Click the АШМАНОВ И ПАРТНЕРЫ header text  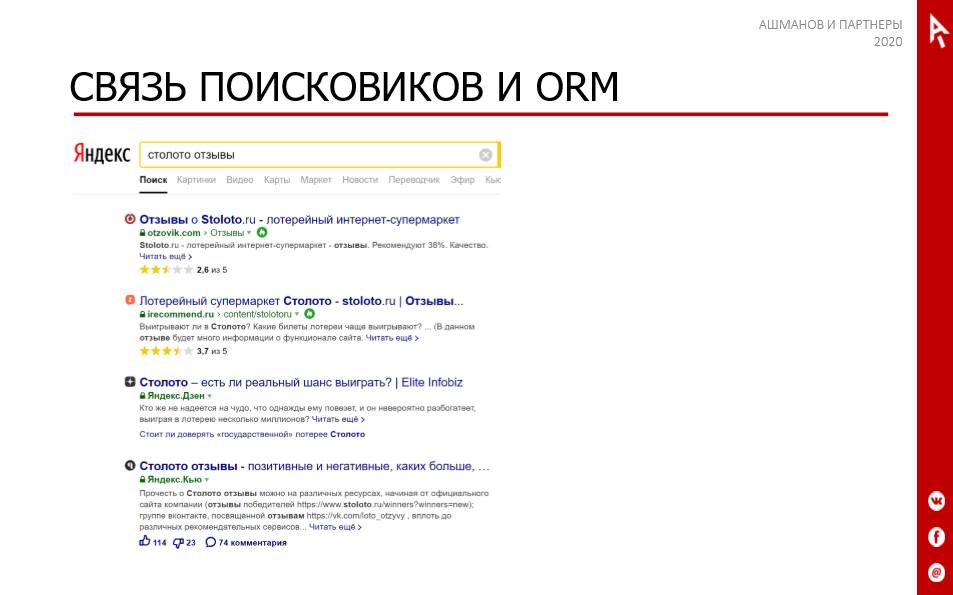click(x=830, y=25)
